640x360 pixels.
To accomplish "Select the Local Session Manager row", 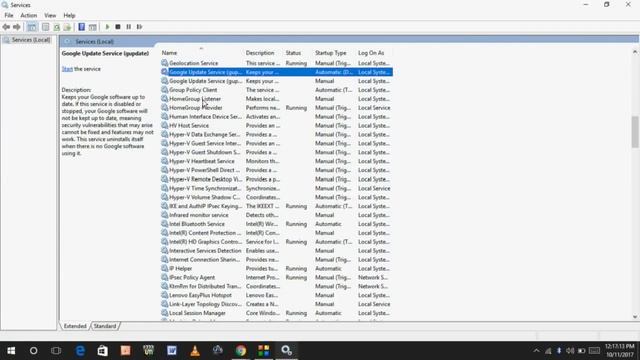I will coord(276,313).
